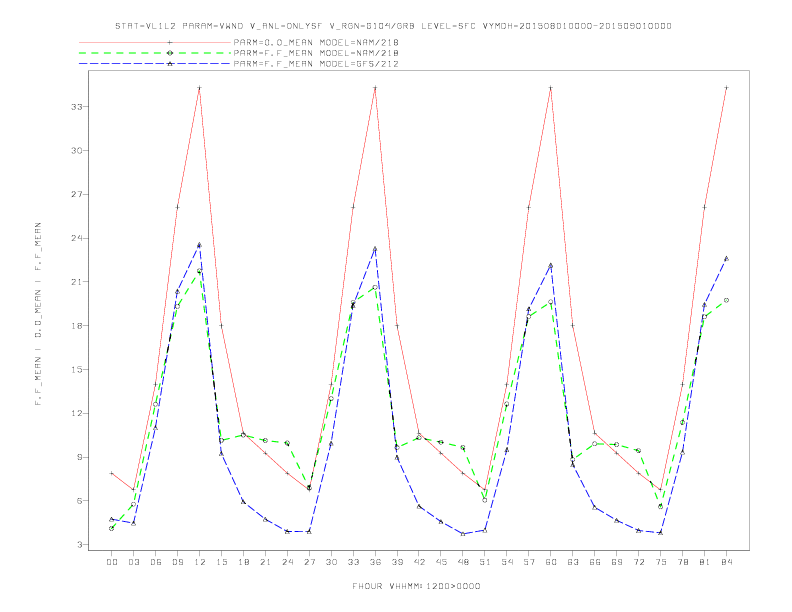Click the red line peak marker at hour 60
792x612 pixels.
551,88
